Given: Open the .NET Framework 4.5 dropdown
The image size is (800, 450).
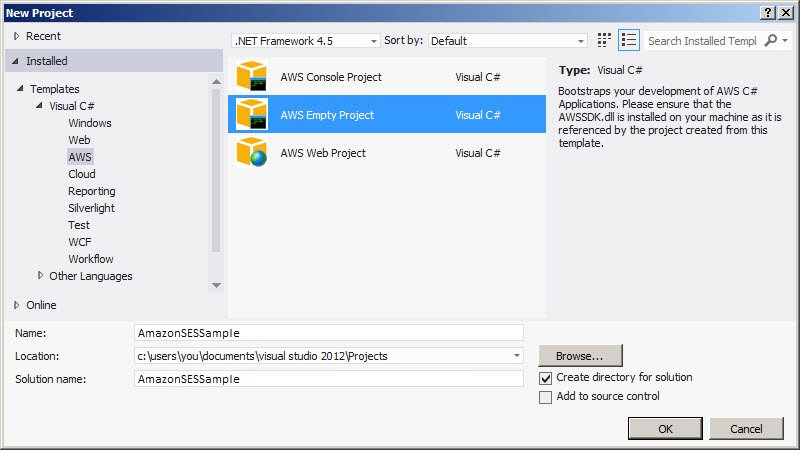Looking at the screenshot, I should 305,41.
